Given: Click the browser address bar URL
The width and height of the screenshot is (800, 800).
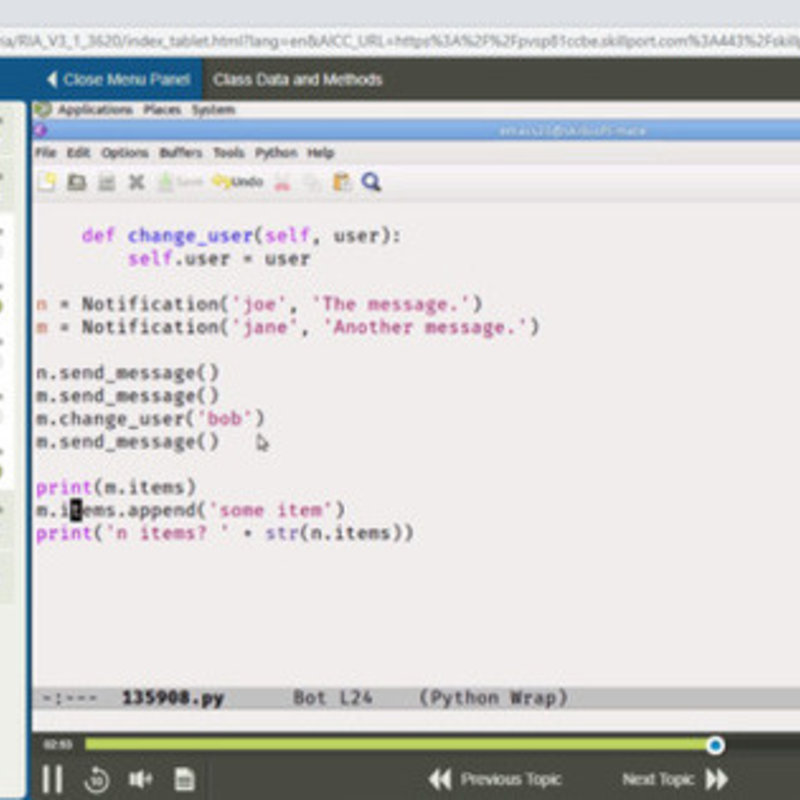Looking at the screenshot, I should pyautogui.click(x=400, y=41).
